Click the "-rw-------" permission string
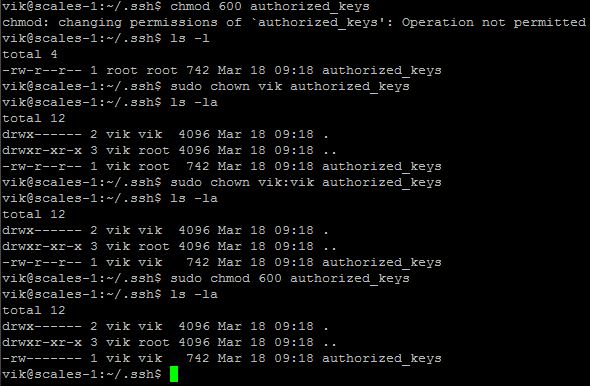The image size is (590, 386). pyautogui.click(x=42, y=358)
